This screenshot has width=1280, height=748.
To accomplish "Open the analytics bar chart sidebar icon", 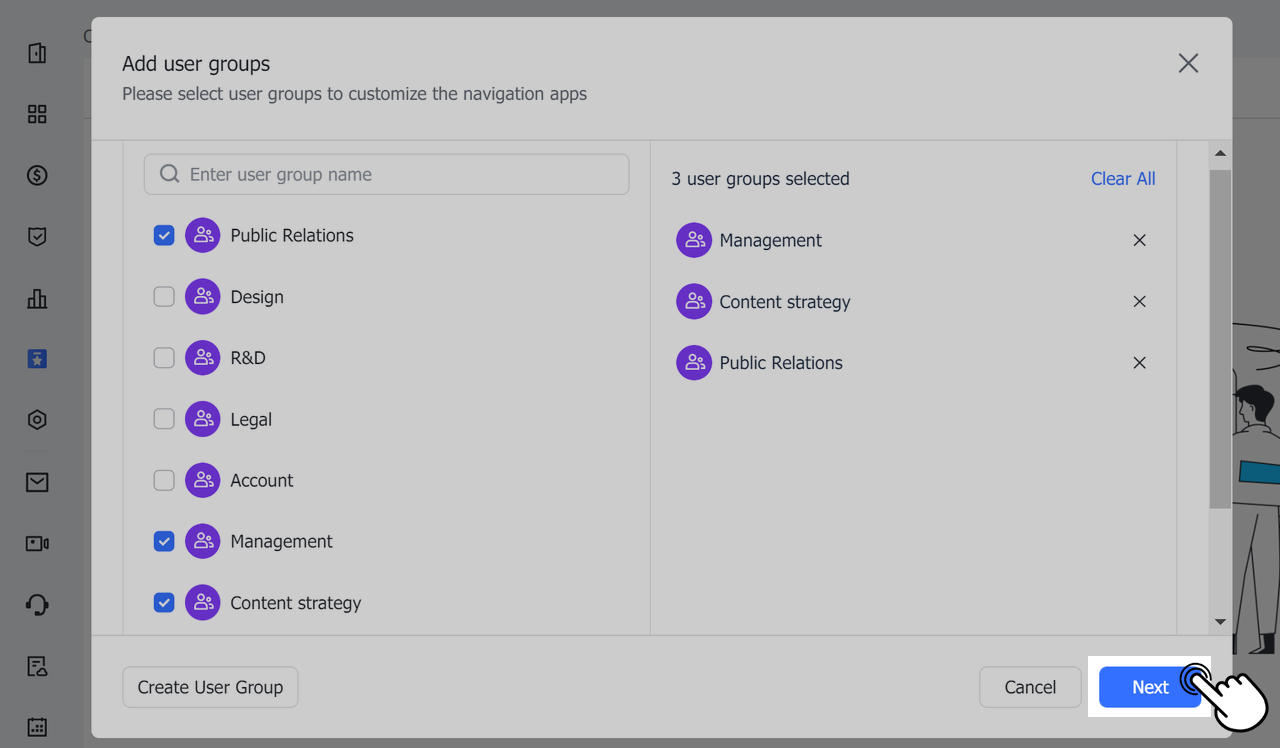I will pyautogui.click(x=37, y=298).
